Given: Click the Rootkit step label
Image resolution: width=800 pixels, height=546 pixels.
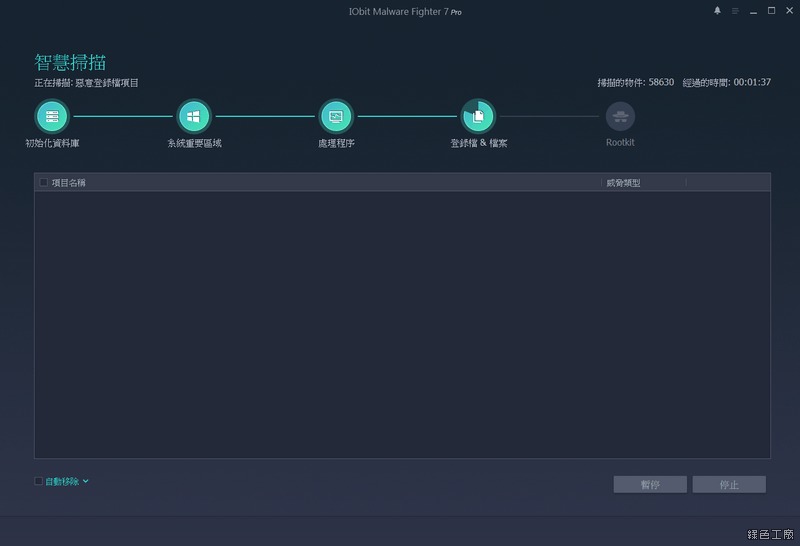Looking at the screenshot, I should pyautogui.click(x=620, y=142).
